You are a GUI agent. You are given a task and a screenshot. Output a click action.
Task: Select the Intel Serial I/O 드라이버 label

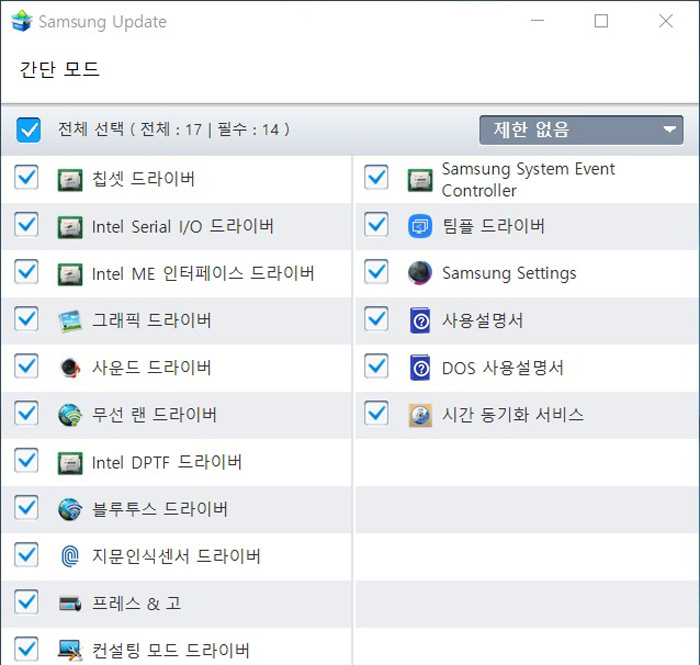click(182, 227)
